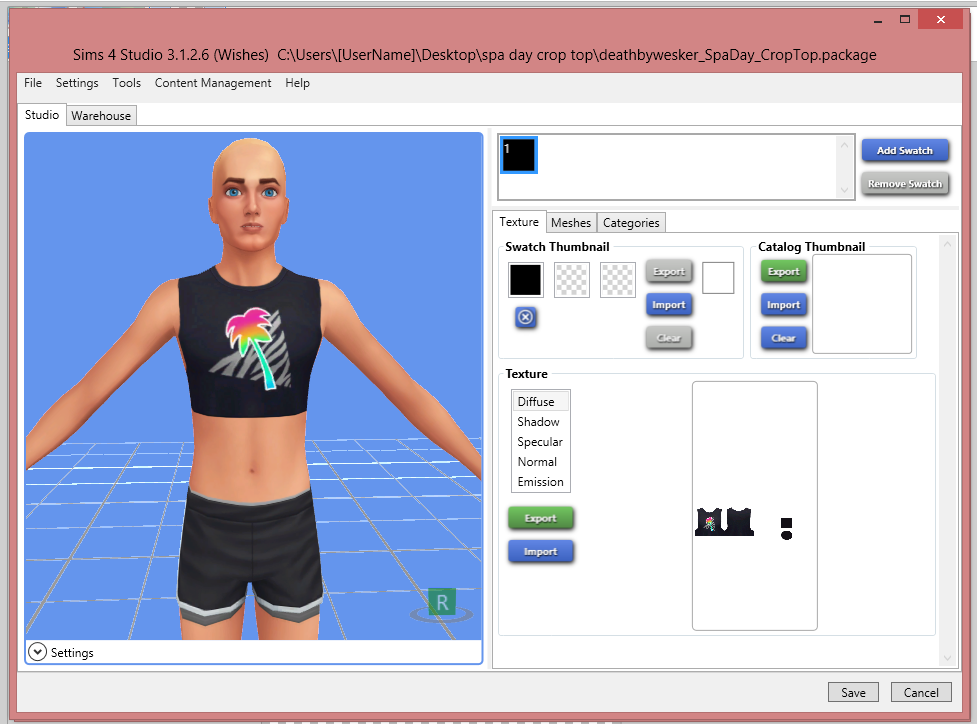977x724 pixels.
Task: Maximize the Sims 4 Studio window
Action: pyautogui.click(x=905, y=20)
